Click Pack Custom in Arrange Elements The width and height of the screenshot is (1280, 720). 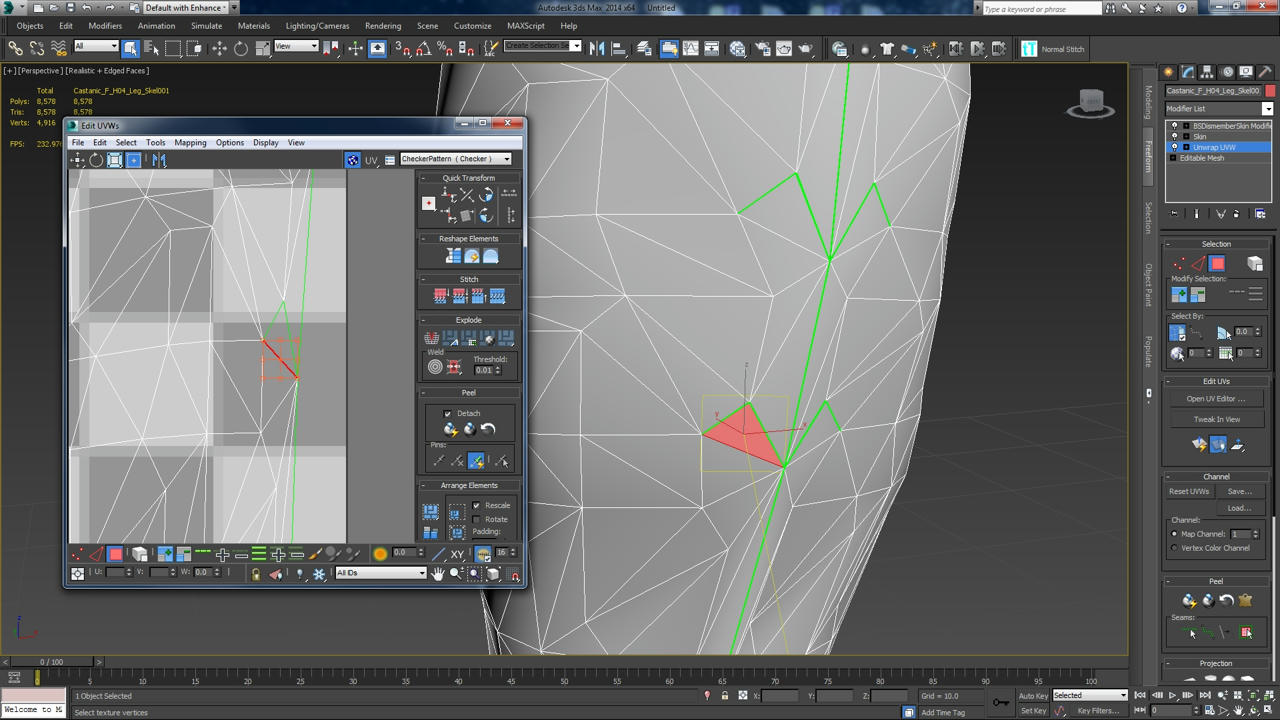pos(431,512)
